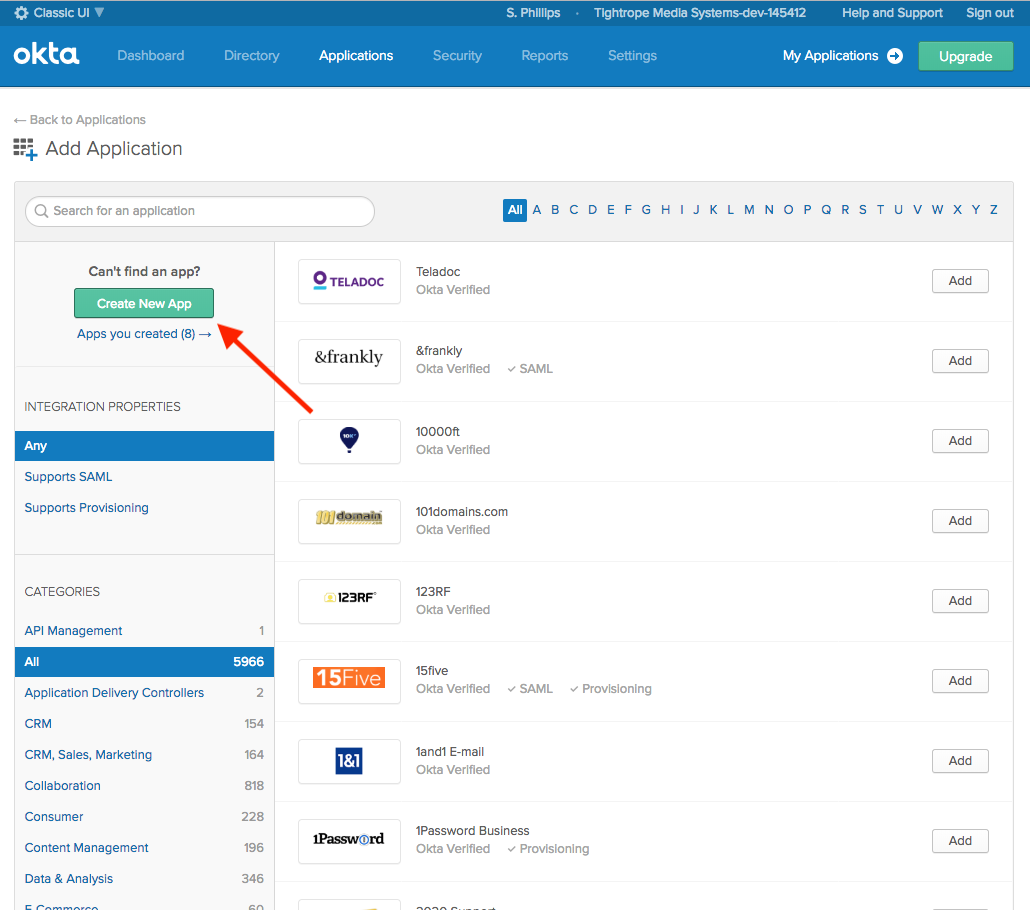
Task: Click the Upgrade button
Action: click(x=965, y=57)
